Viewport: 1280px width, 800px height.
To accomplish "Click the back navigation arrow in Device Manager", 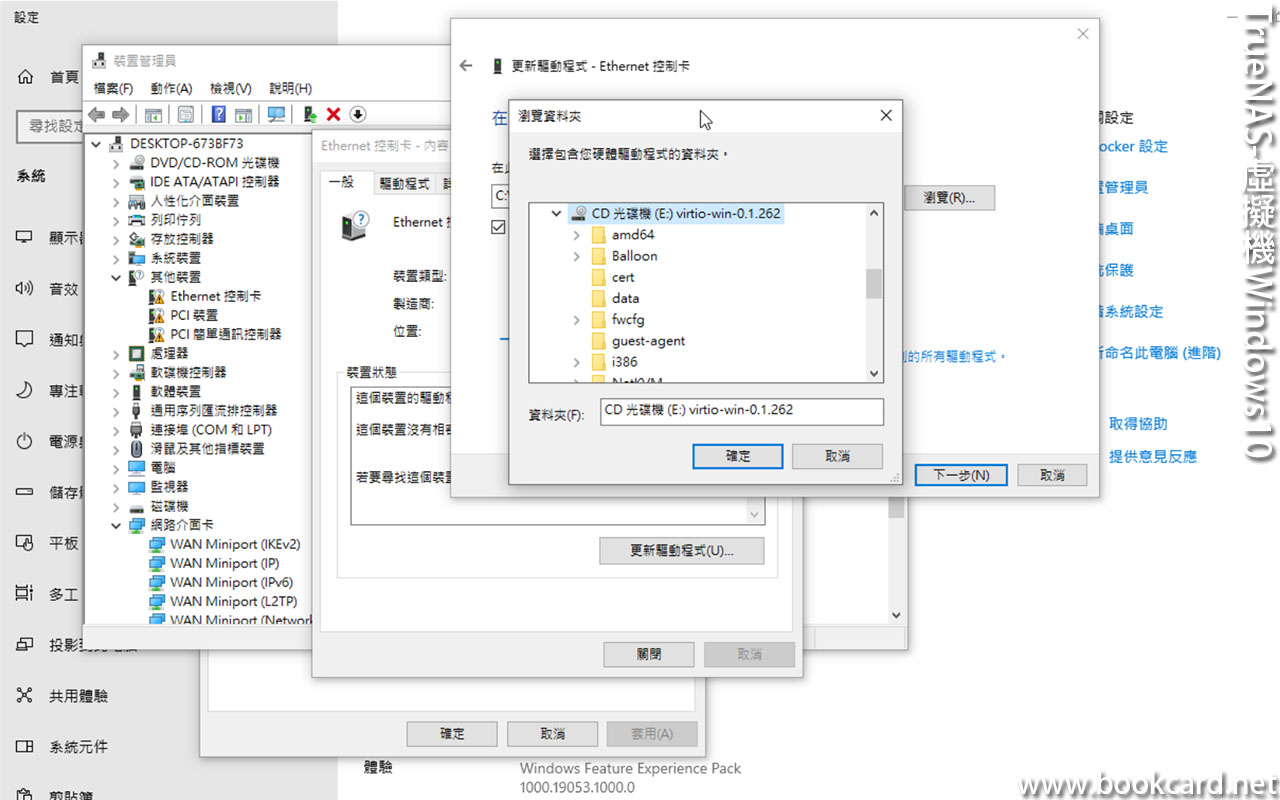I will coord(96,114).
